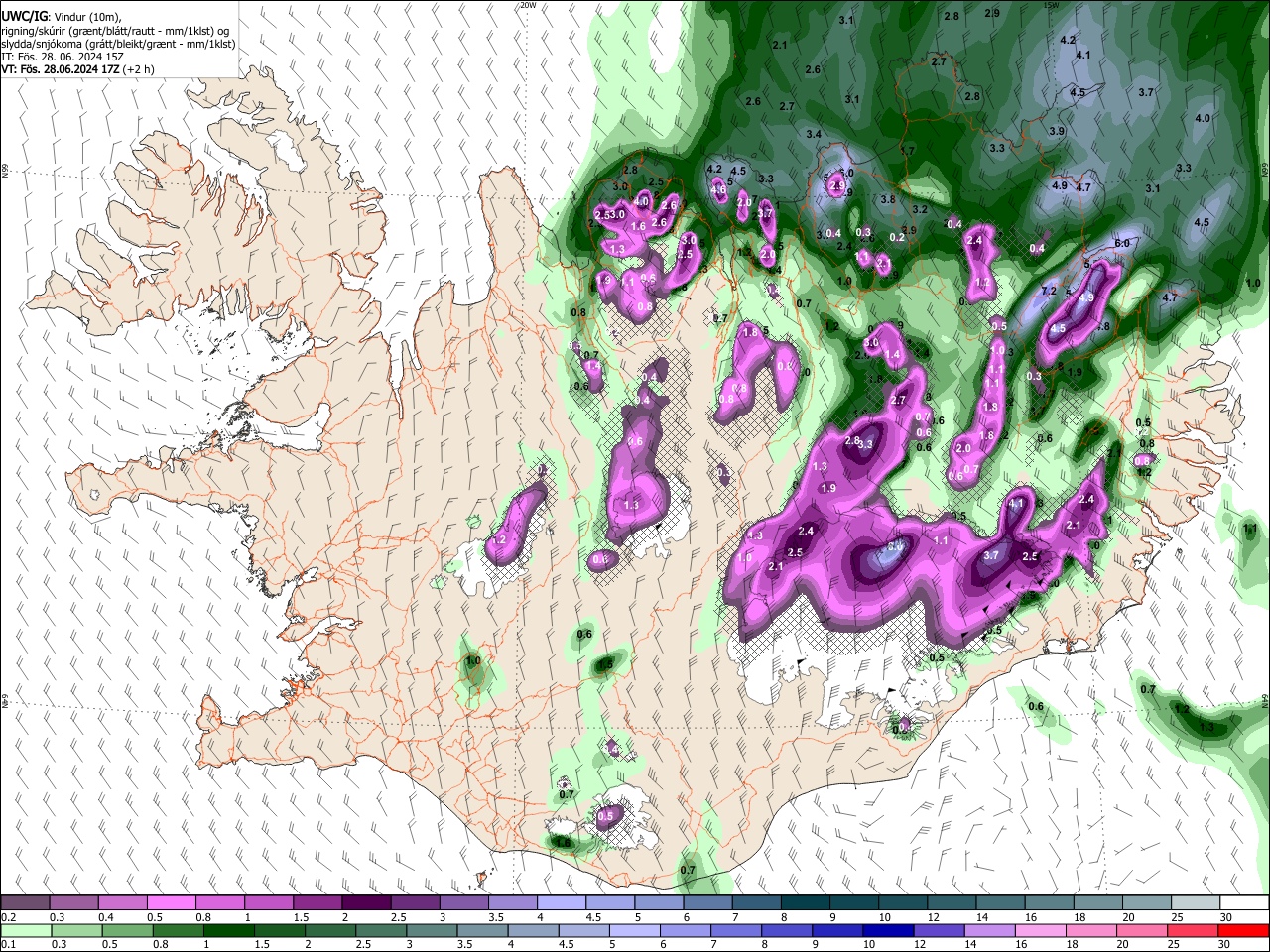
Task: Click the '6.0' precipitation value on the map
Action: point(1122,243)
